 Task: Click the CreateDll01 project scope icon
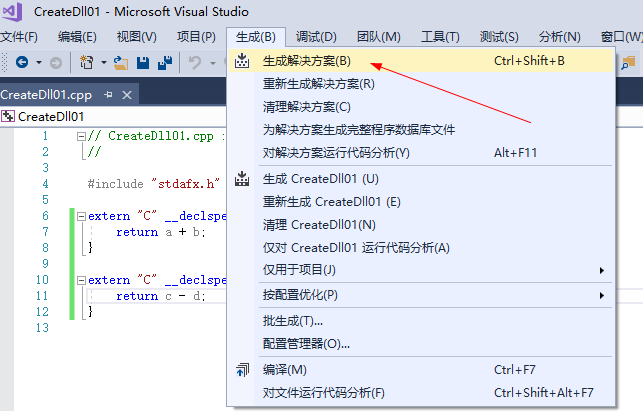pyautogui.click(x=8, y=116)
